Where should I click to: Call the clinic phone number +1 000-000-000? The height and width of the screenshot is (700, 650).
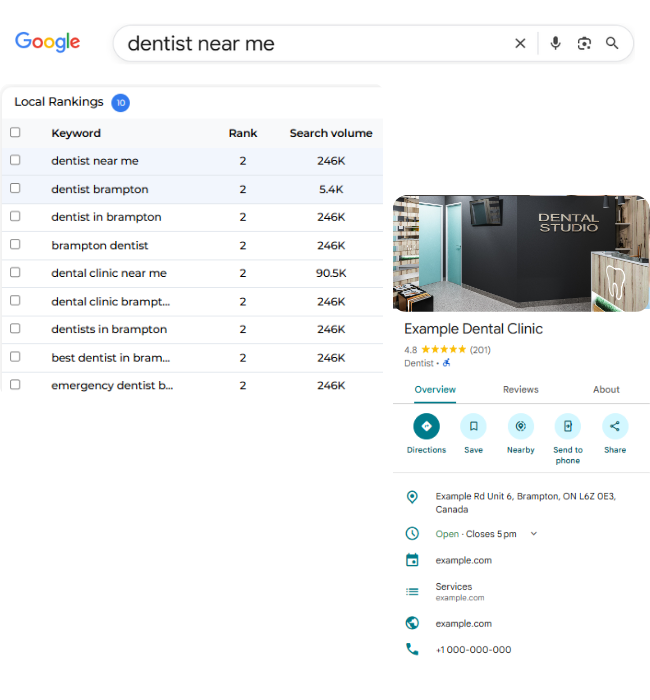pyautogui.click(x=473, y=650)
